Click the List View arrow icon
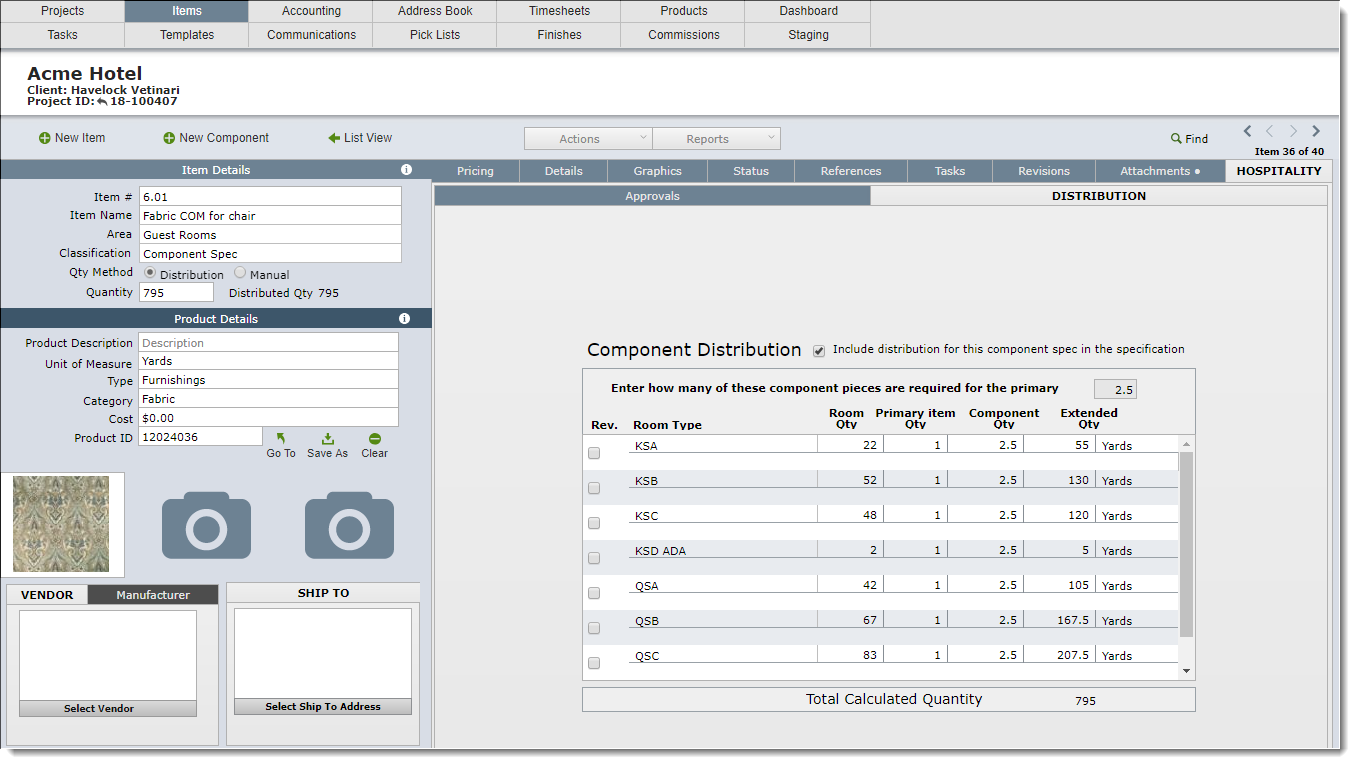 click(x=334, y=138)
